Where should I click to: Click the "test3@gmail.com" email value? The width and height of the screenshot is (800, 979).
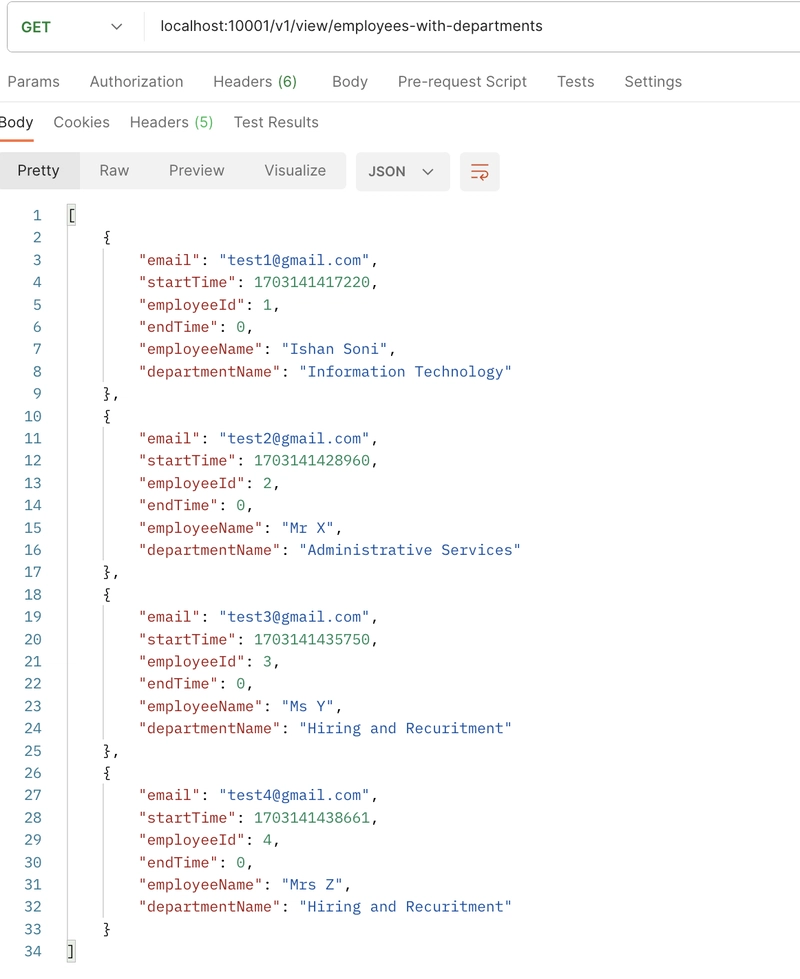pyautogui.click(x=294, y=617)
